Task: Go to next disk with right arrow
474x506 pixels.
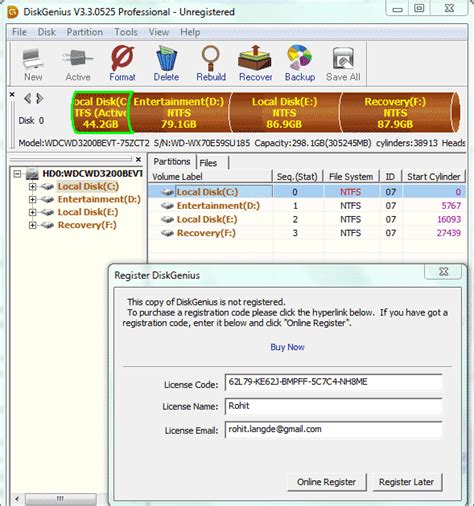Action: (x=40, y=99)
